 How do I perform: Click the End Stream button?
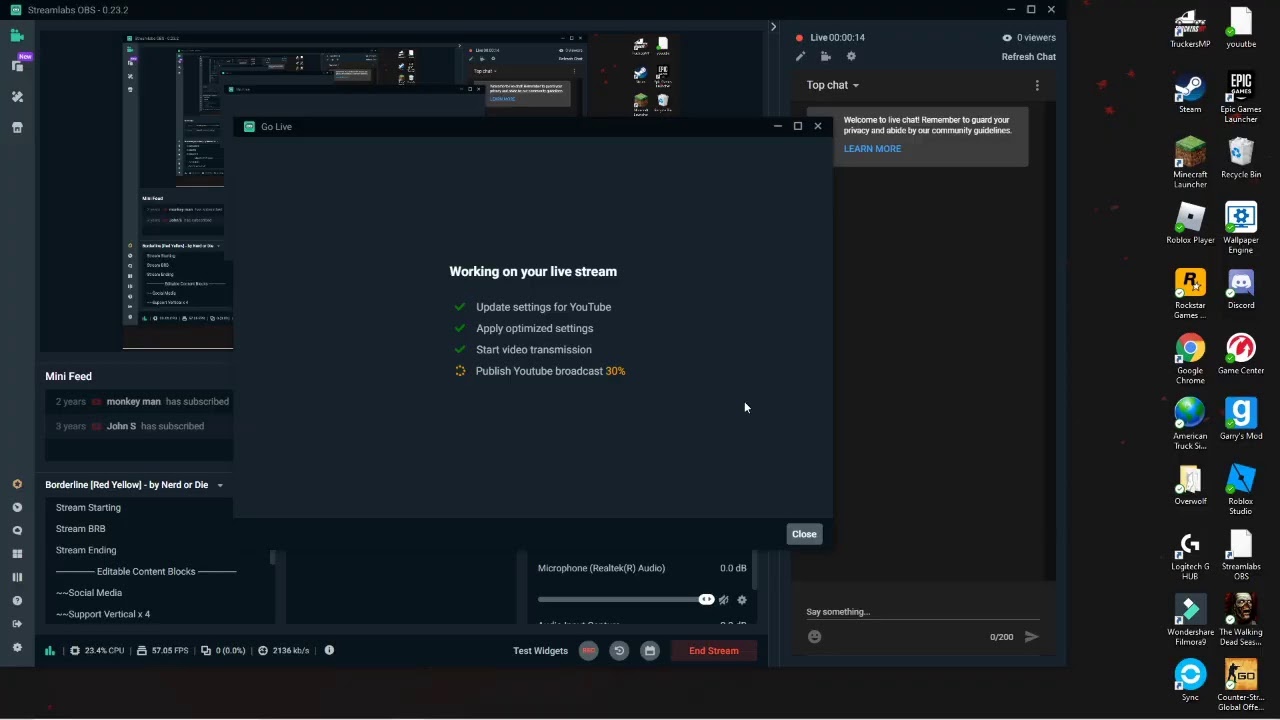tap(714, 651)
